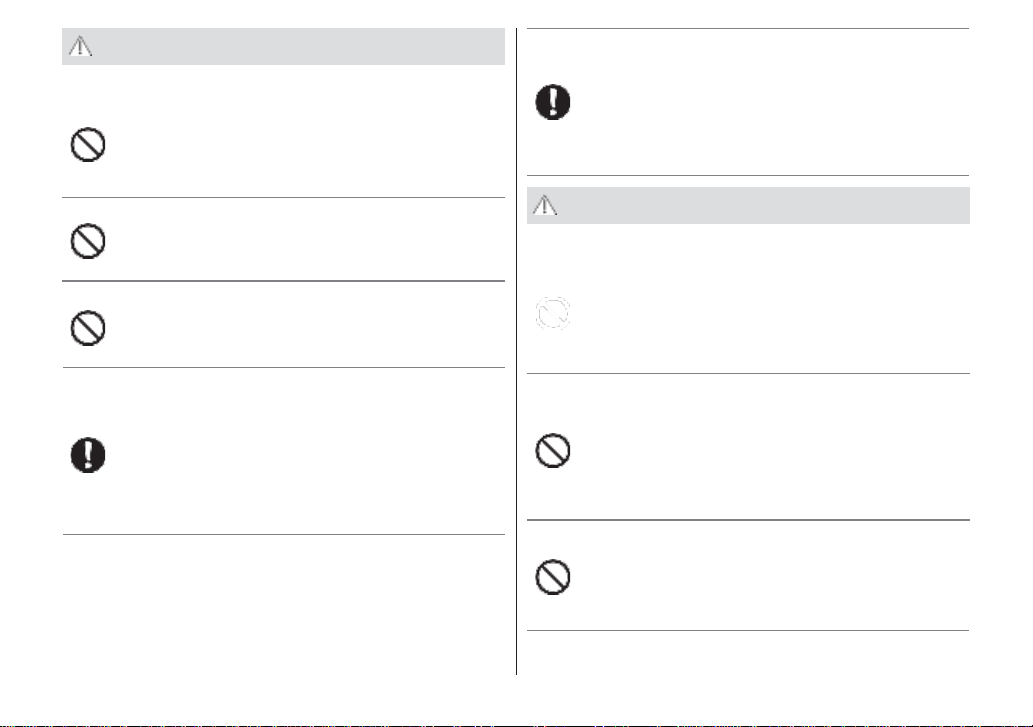Click the black exclamation icon in the left column
This screenshot has width=1033, height=727.
(x=88, y=455)
